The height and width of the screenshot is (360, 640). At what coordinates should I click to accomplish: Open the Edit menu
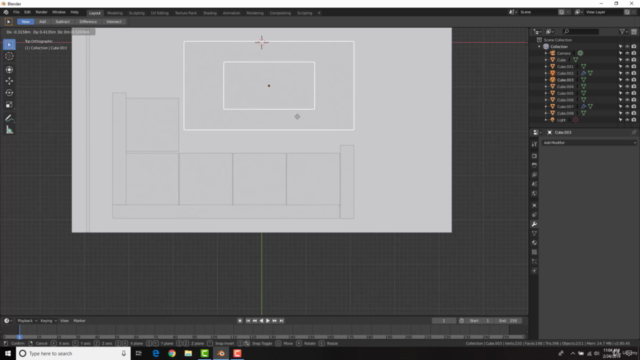pyautogui.click(x=27, y=13)
